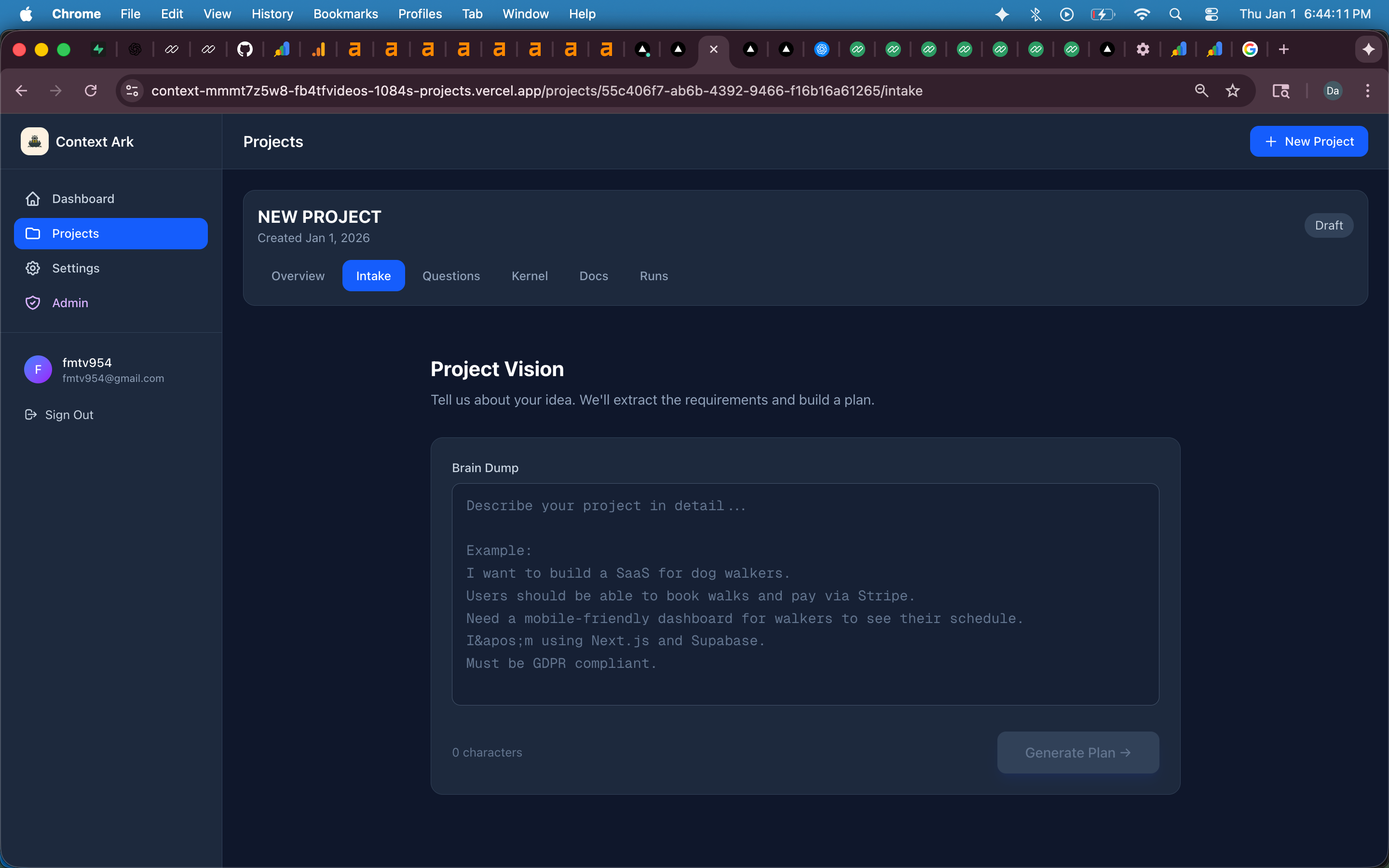Click the Context Ark boat logo icon
1389x868 pixels.
(x=34, y=141)
